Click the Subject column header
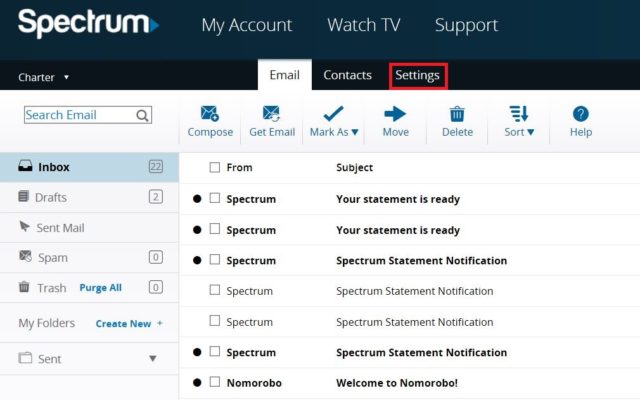640x400 pixels. click(354, 168)
